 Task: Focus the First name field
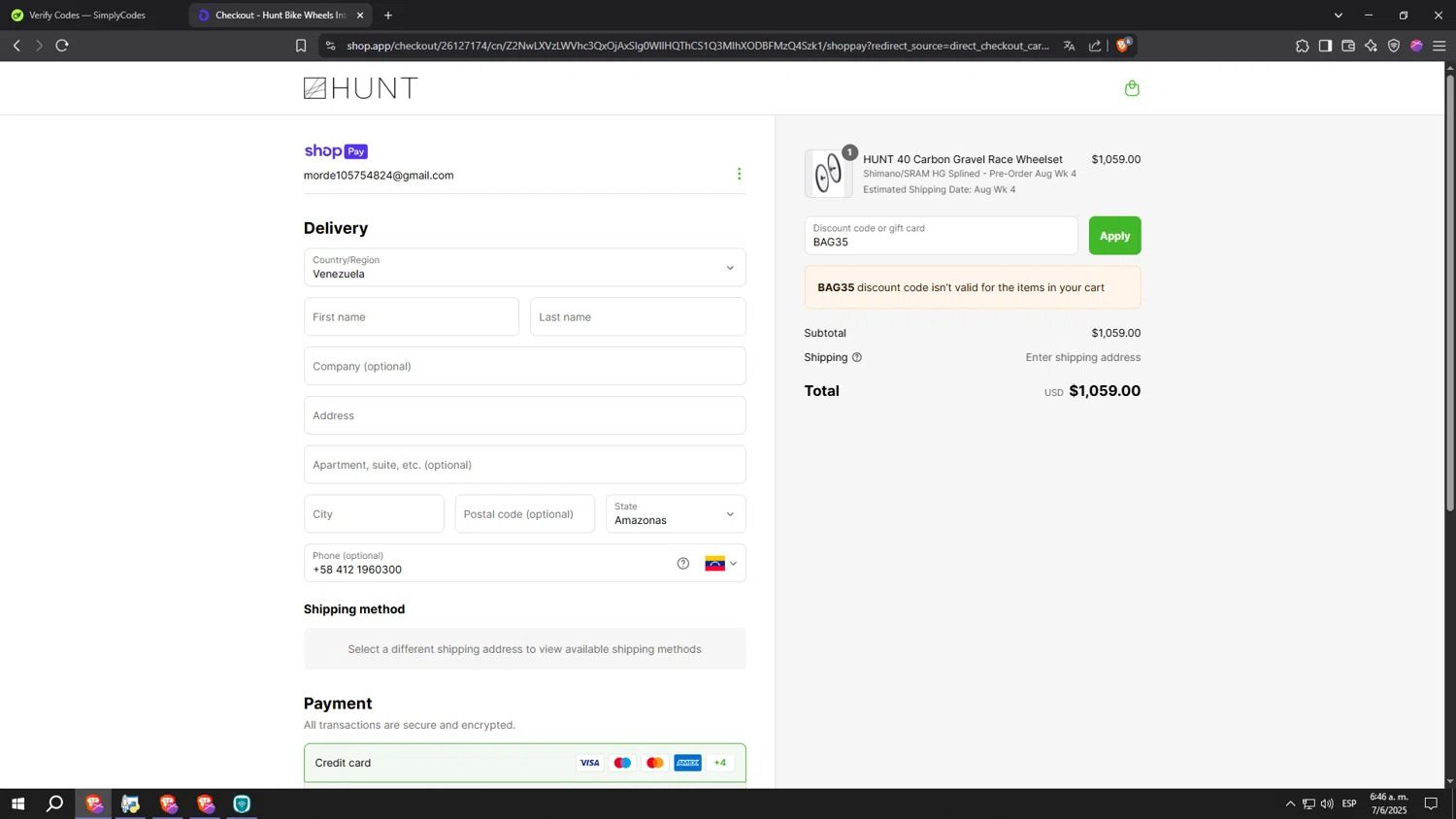(412, 317)
